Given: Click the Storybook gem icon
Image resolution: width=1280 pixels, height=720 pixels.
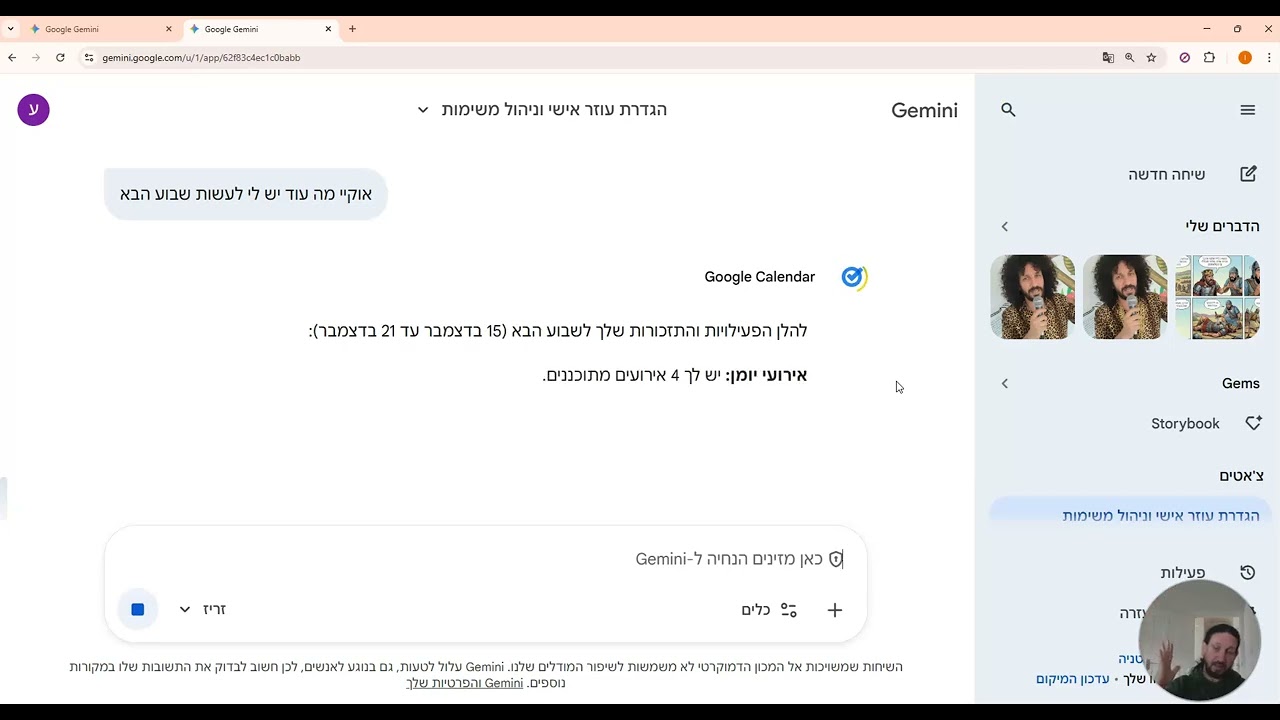Looking at the screenshot, I should [1253, 423].
